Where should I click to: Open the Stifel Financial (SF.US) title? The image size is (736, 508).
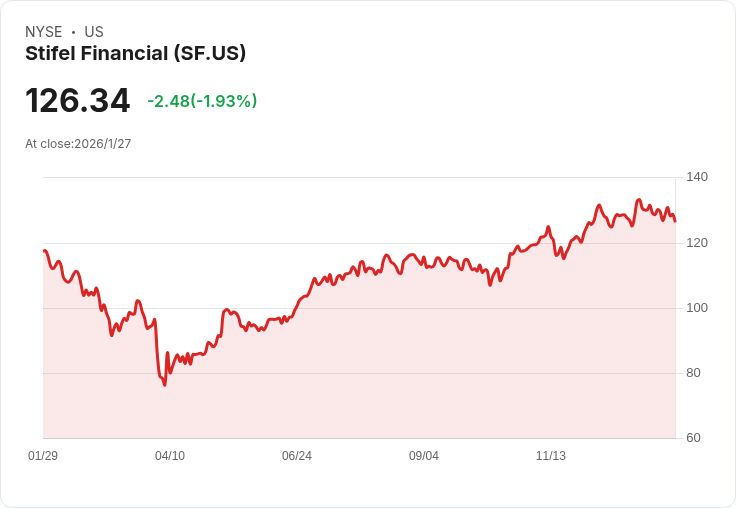135,53
